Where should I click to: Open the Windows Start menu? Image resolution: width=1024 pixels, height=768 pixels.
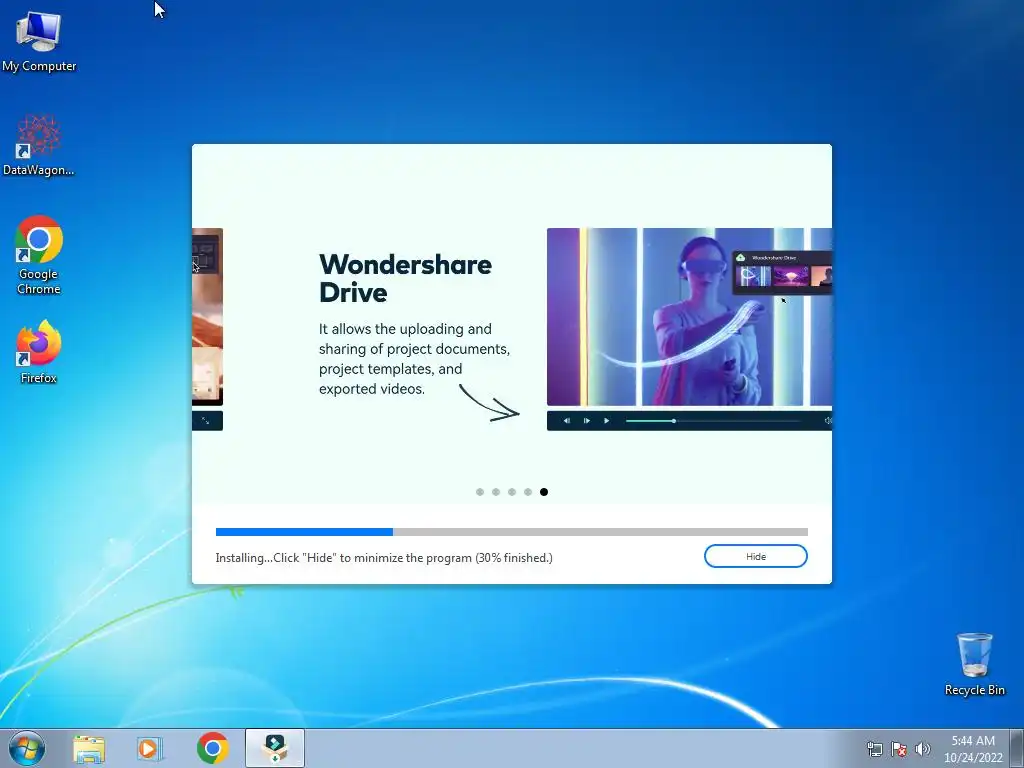pyautogui.click(x=27, y=748)
